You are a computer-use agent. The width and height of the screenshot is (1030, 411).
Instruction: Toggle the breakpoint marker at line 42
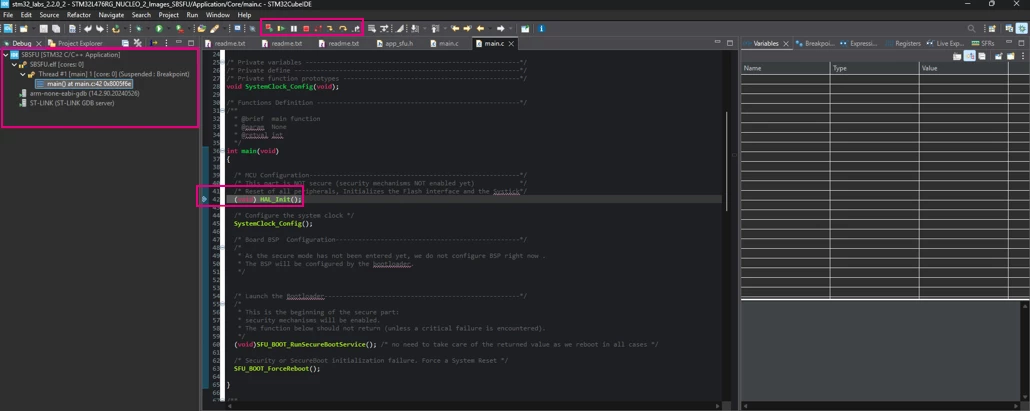pos(204,199)
